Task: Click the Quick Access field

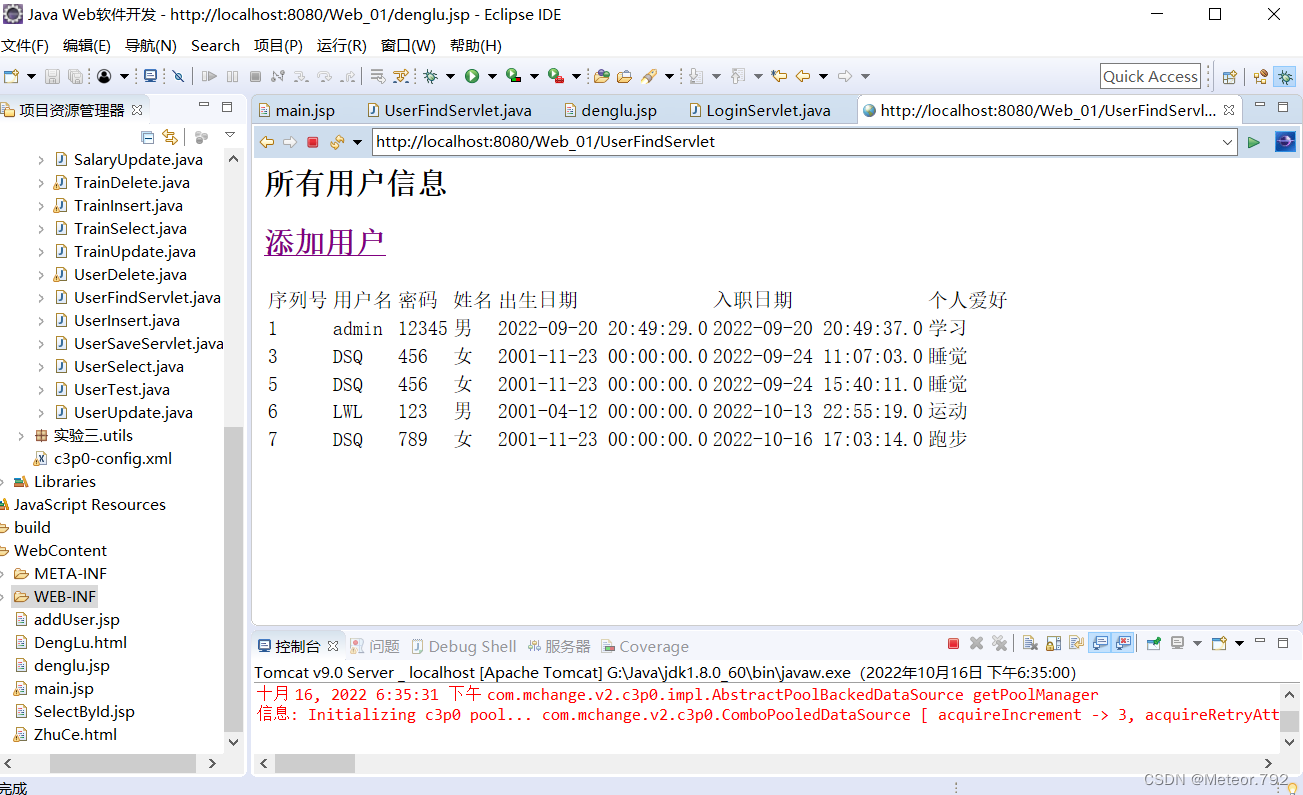Action: (1150, 75)
